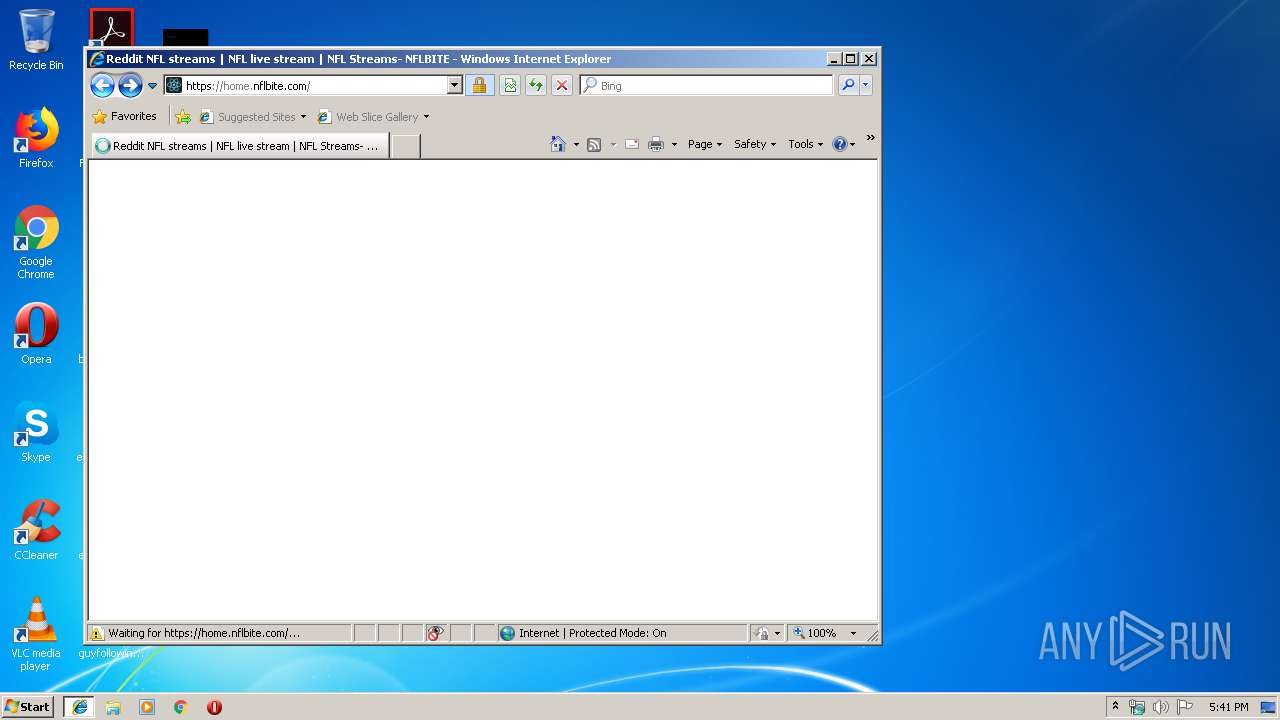Click Add to Favorites Bar icon
The image size is (1280, 720).
(183, 117)
